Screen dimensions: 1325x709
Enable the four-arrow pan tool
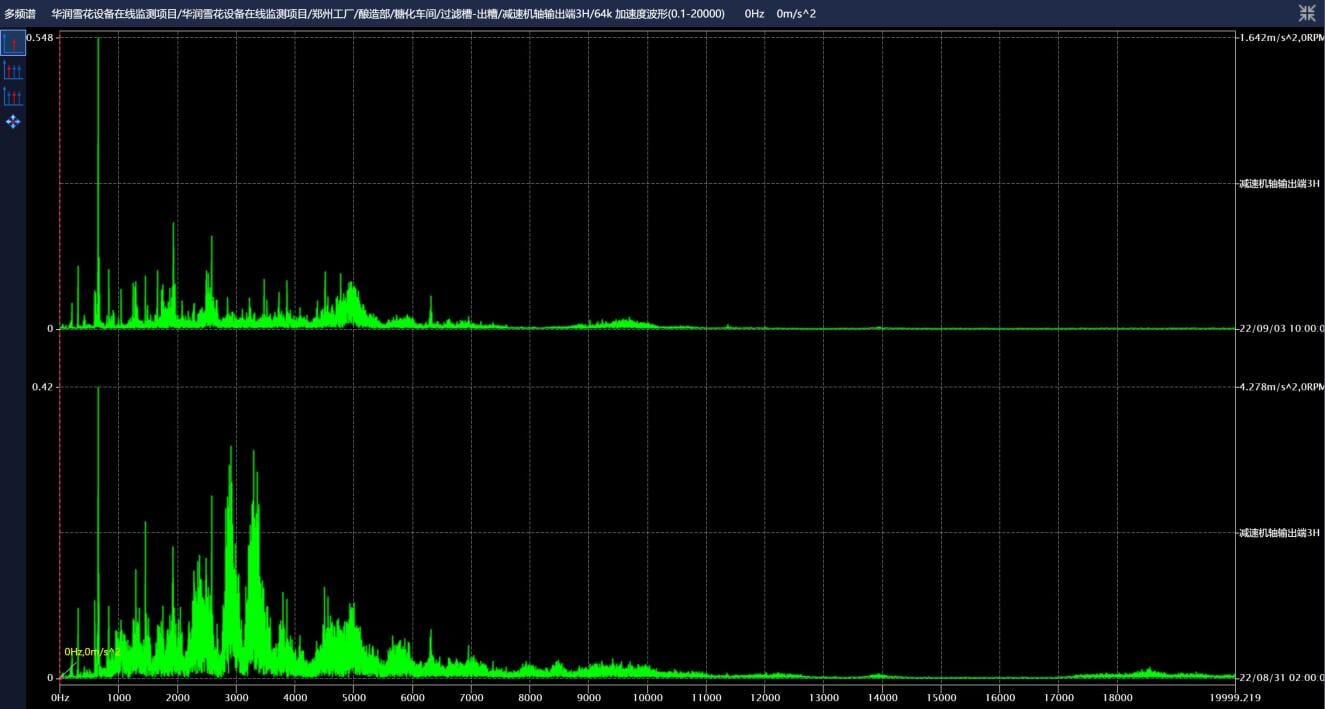[x=13, y=121]
